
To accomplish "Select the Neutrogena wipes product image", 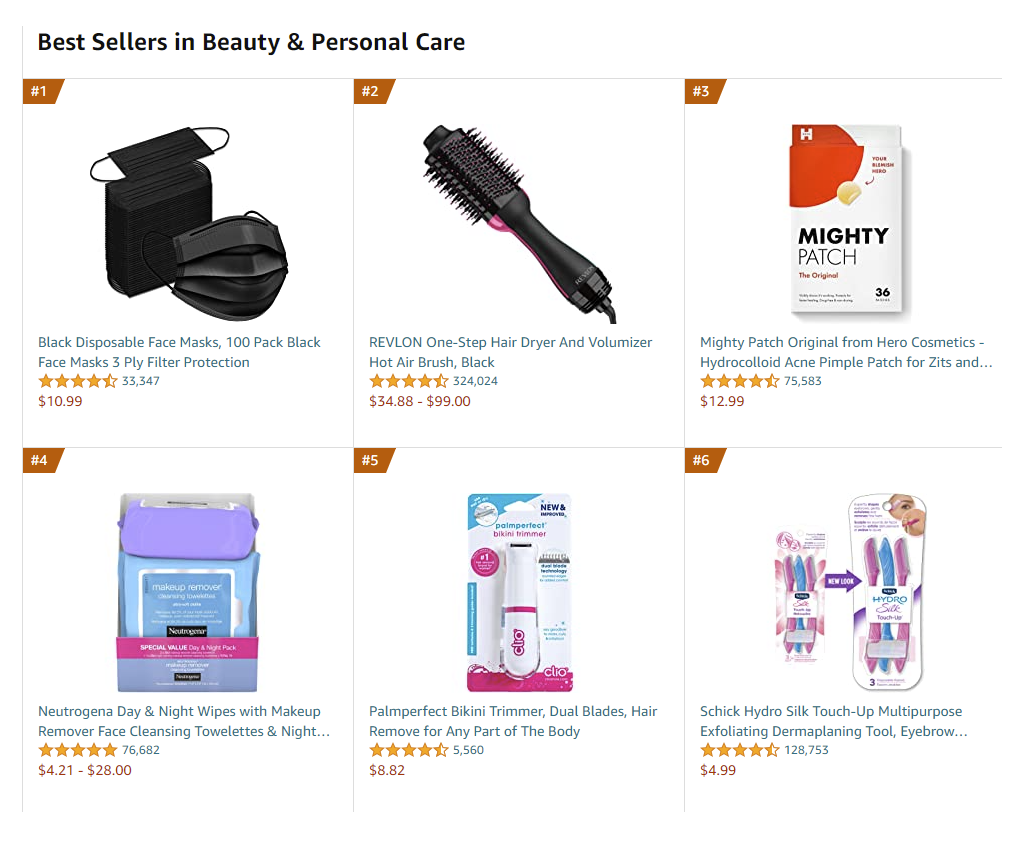I will [188, 592].
